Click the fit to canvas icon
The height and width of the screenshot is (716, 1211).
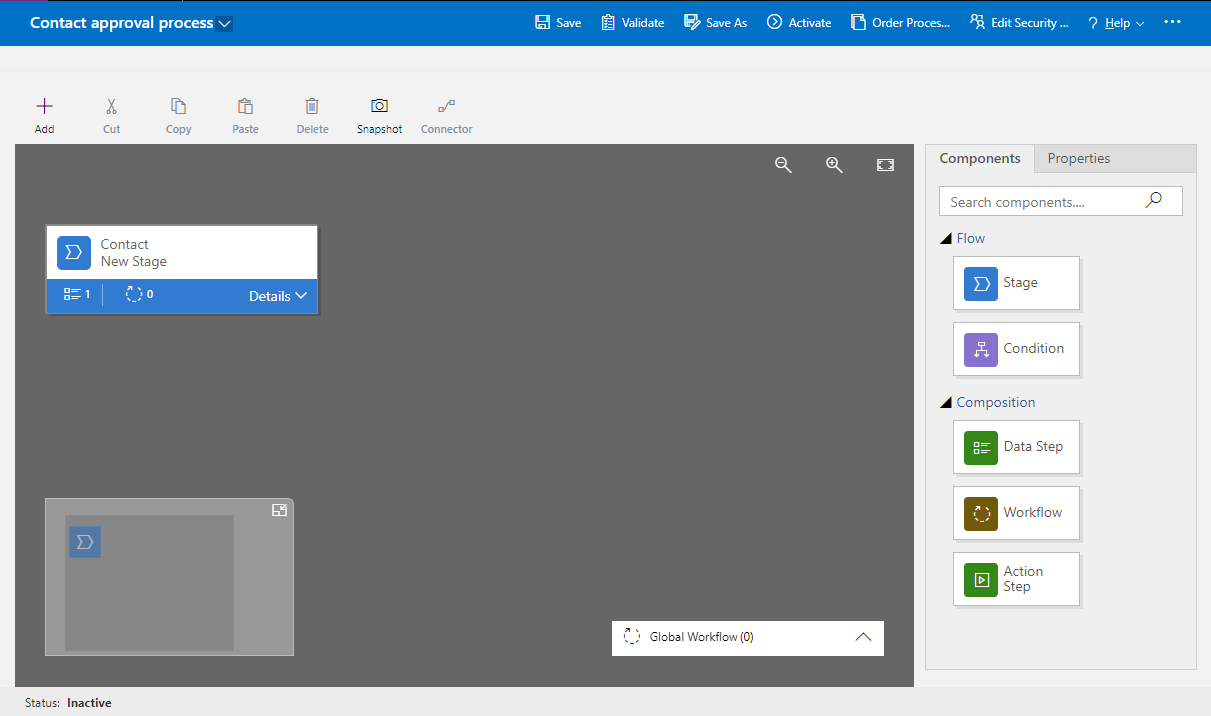885,165
